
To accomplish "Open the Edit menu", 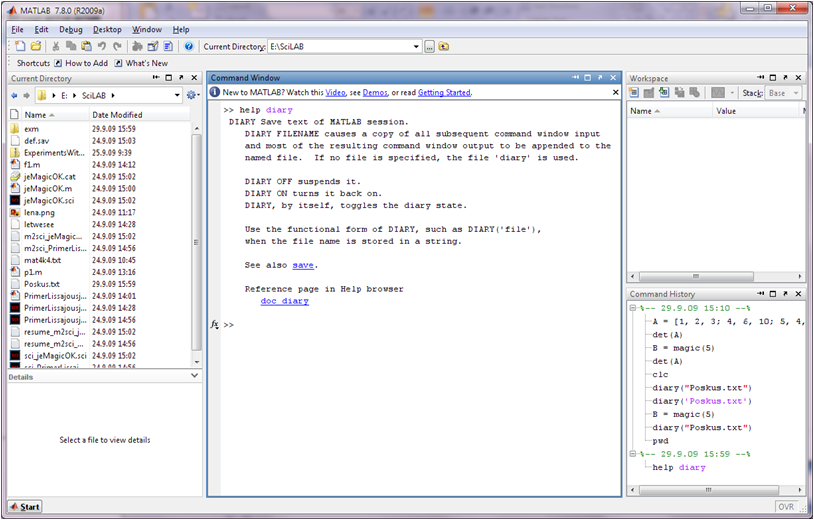I will [42, 30].
